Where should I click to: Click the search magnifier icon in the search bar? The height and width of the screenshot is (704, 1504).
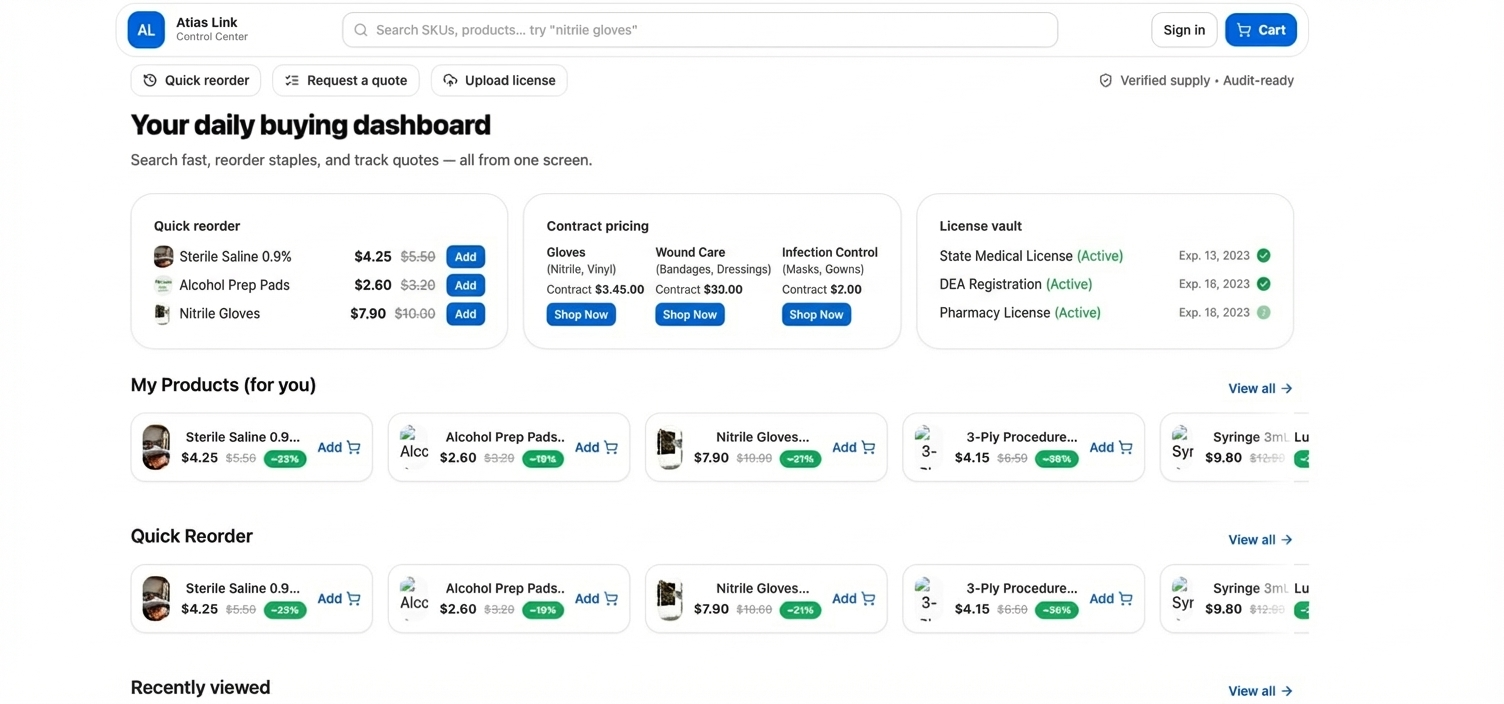coord(360,30)
